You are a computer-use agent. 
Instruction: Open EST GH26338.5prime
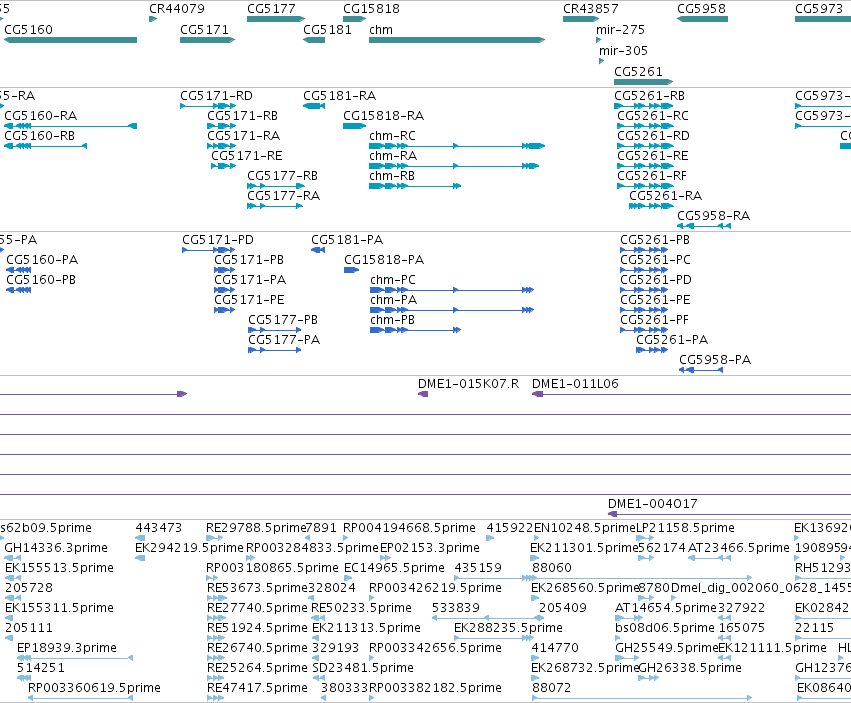(x=690, y=668)
